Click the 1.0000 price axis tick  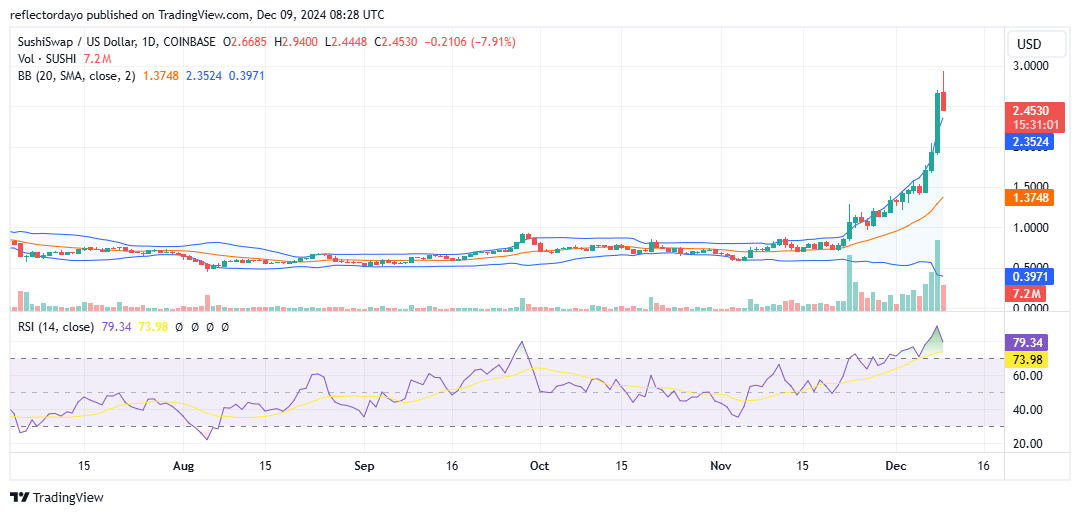[1029, 228]
